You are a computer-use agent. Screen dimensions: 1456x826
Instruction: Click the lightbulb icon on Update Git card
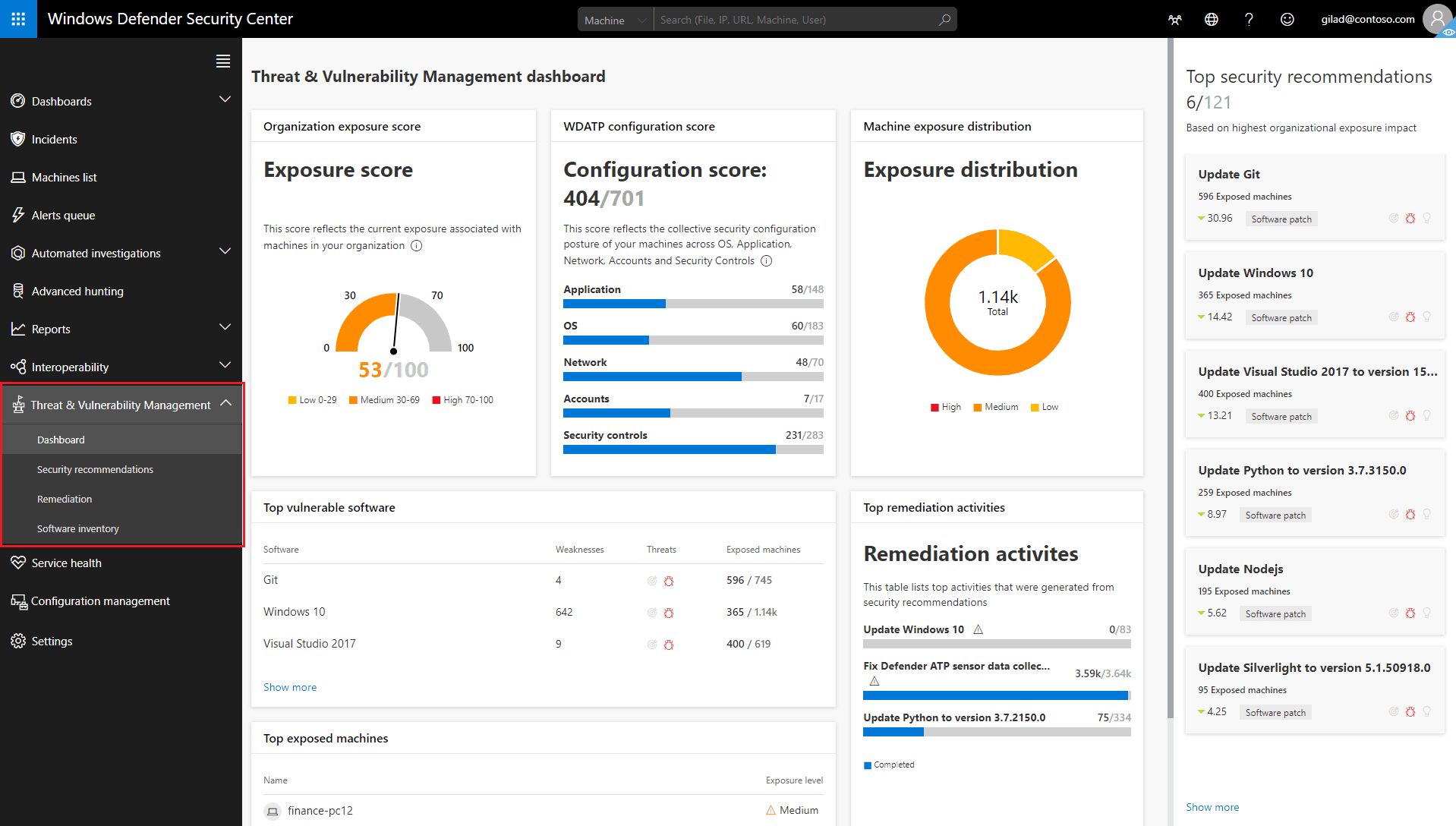pyautogui.click(x=1428, y=218)
